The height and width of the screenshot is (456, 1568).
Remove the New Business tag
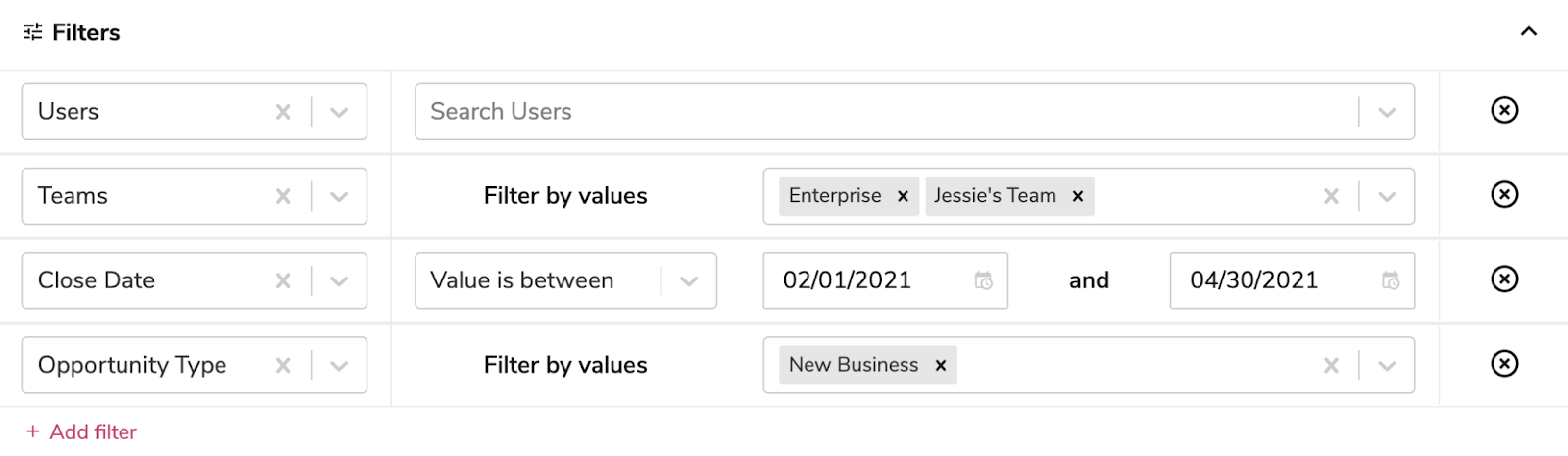point(941,366)
